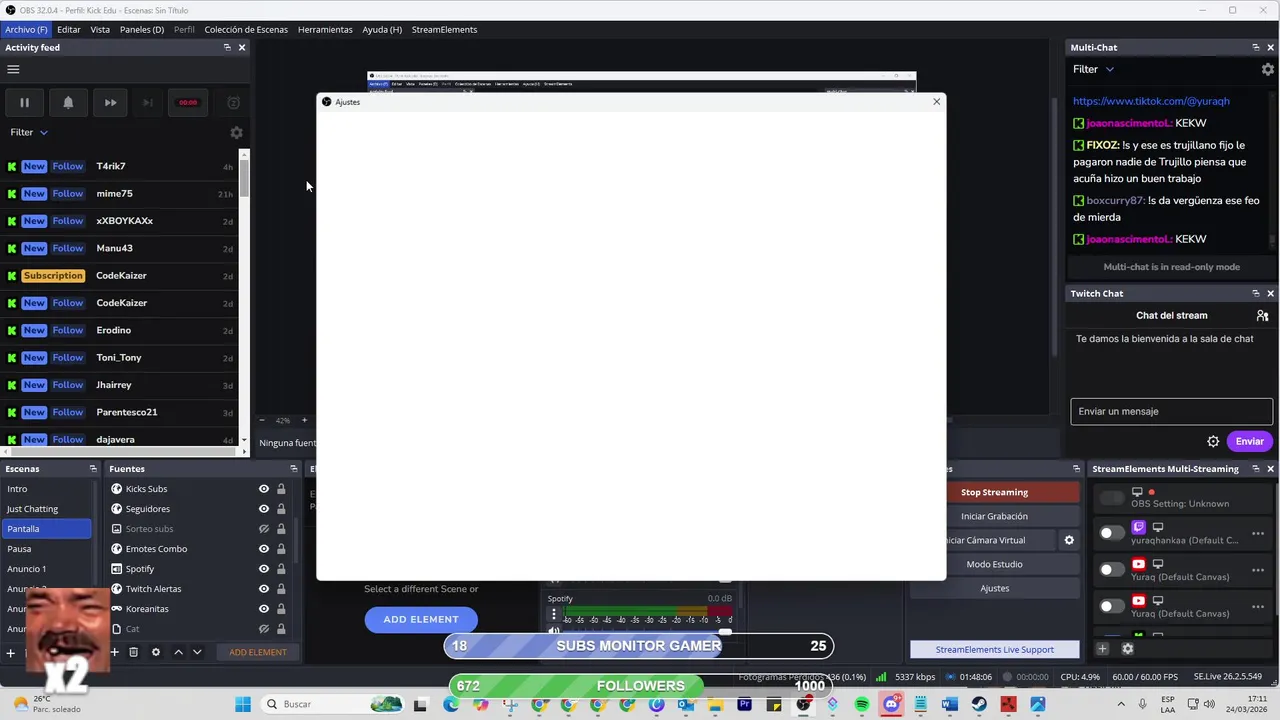Select the Intro scene
The height and width of the screenshot is (720, 1280).
point(46,489)
